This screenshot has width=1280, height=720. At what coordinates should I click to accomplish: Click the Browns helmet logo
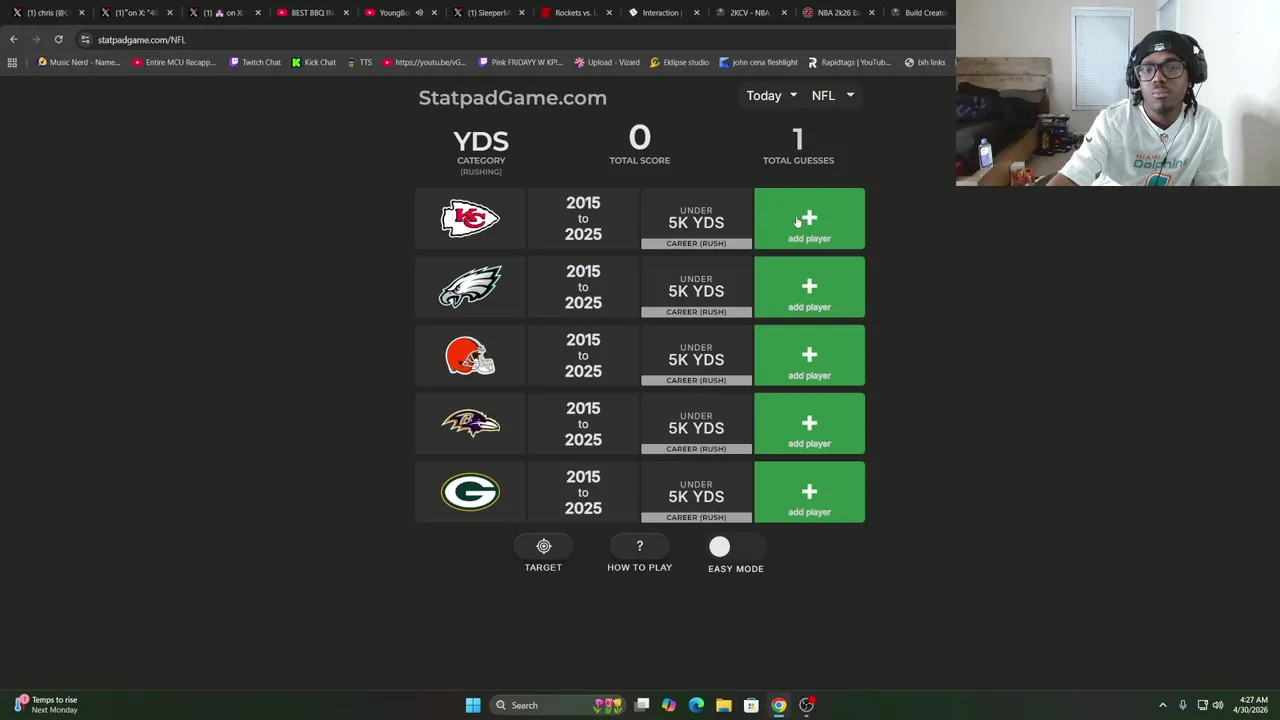(470, 355)
